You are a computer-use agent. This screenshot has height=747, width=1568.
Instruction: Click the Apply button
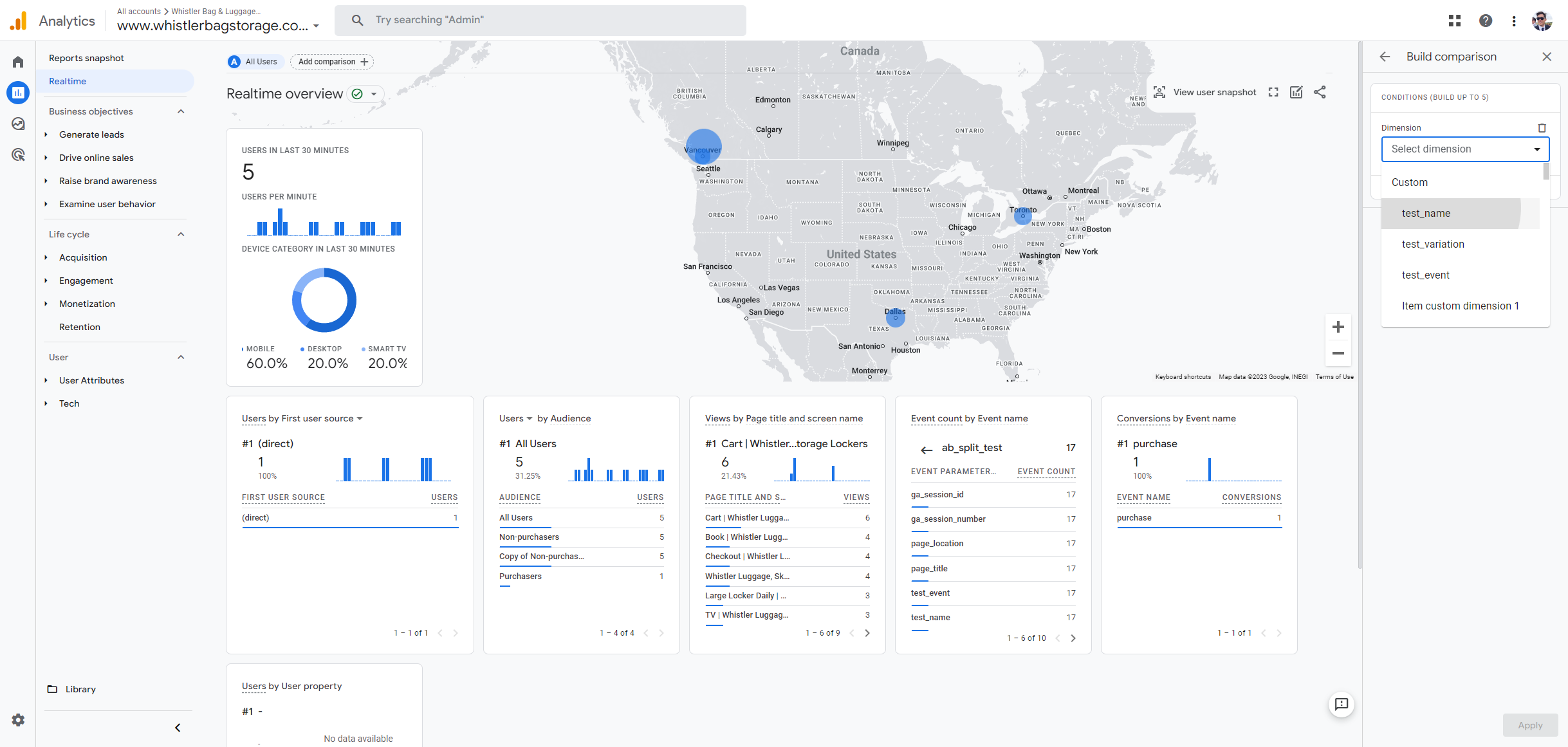point(1530,725)
